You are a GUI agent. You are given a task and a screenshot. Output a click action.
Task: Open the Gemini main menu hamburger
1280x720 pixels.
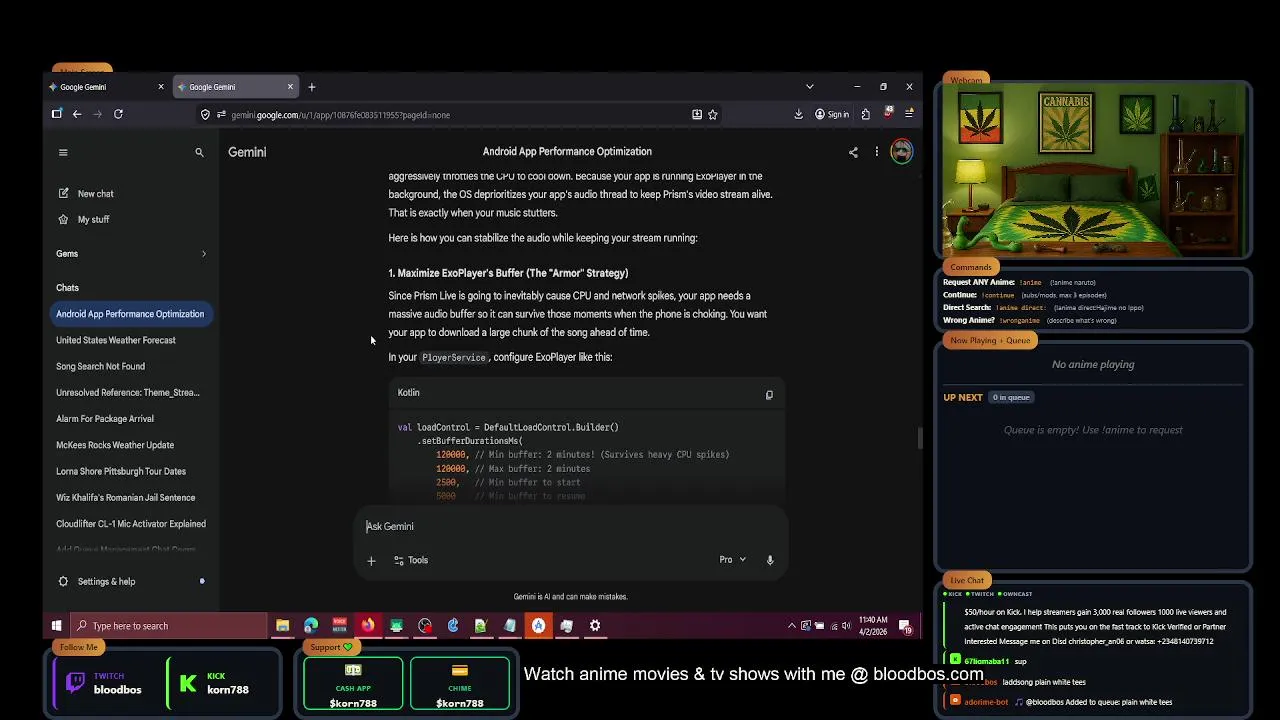coord(63,152)
